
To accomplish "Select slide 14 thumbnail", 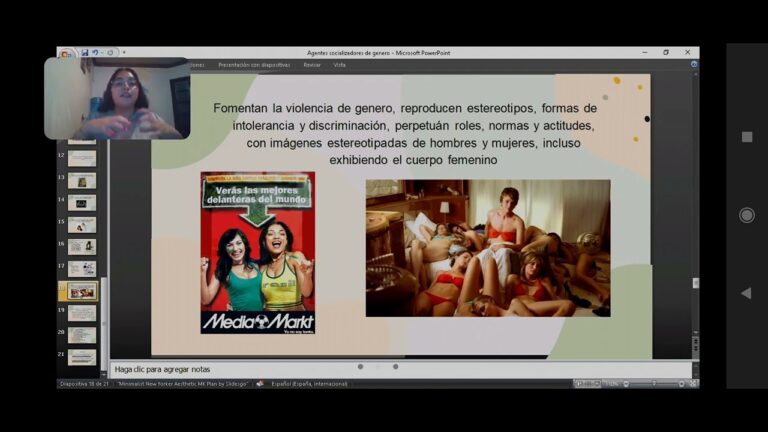I will (82, 203).
